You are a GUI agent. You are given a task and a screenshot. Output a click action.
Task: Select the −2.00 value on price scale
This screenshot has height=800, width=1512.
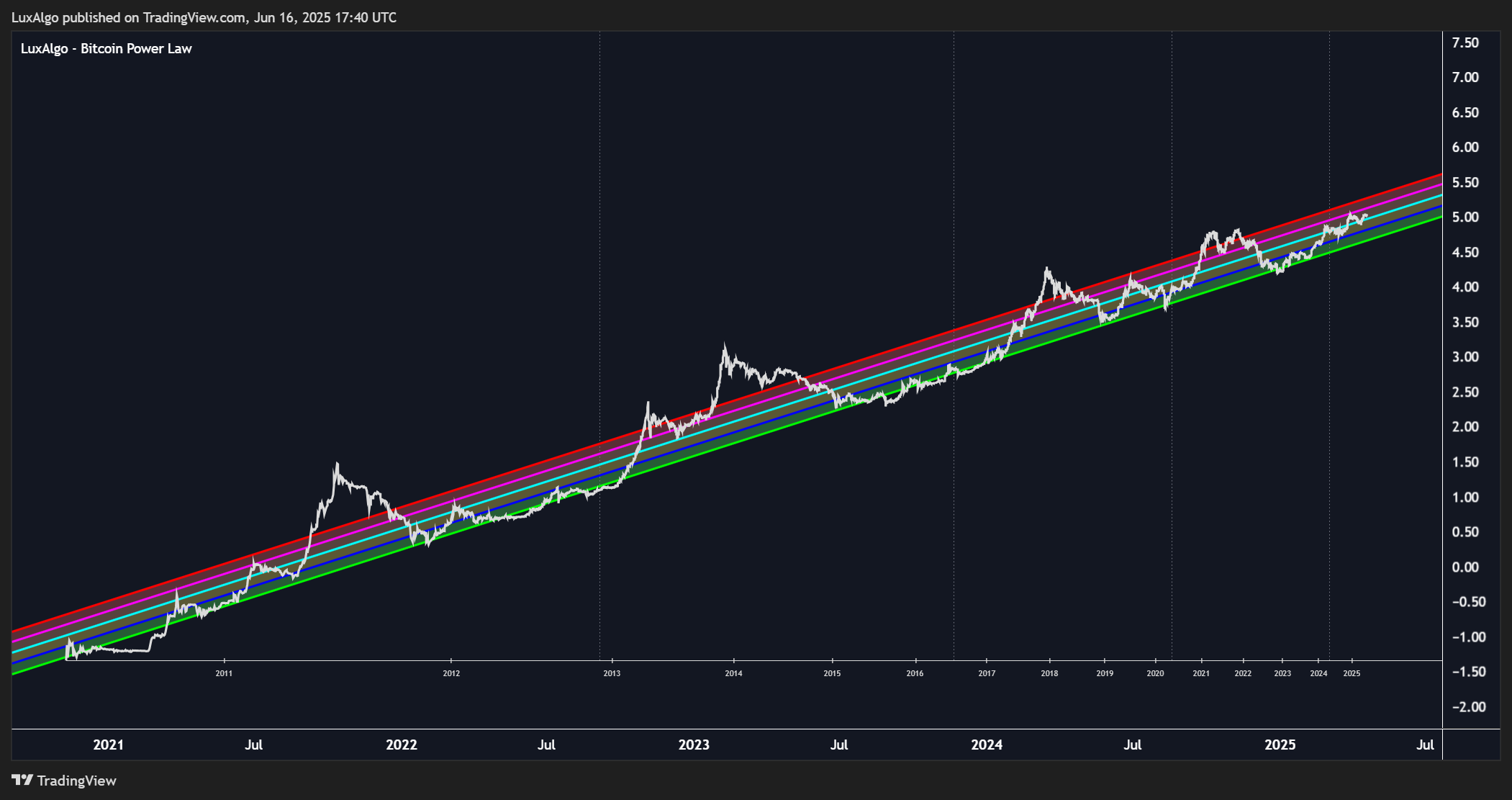pos(1468,706)
